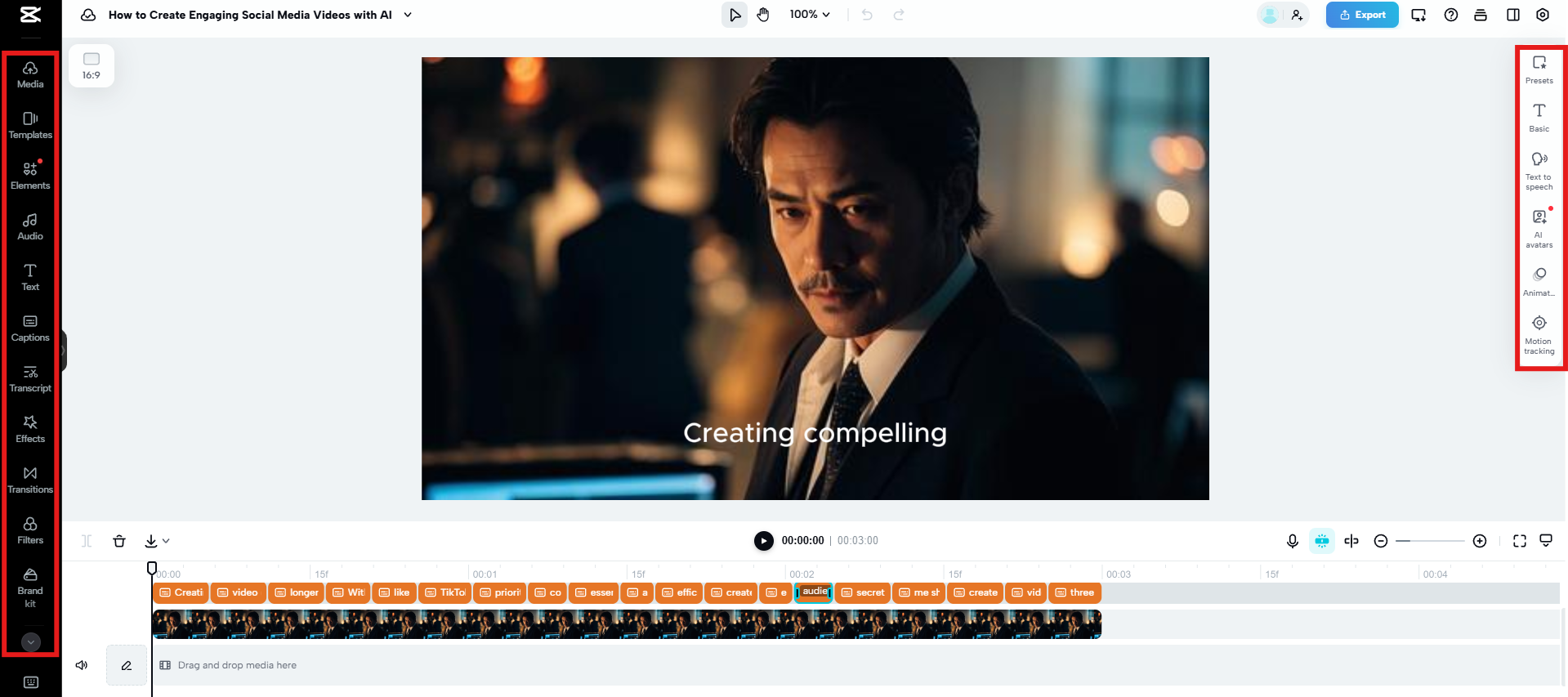The width and height of the screenshot is (1568, 697).
Task: Click the split-at-playhead icon near zoom controls
Action: click(x=1351, y=541)
